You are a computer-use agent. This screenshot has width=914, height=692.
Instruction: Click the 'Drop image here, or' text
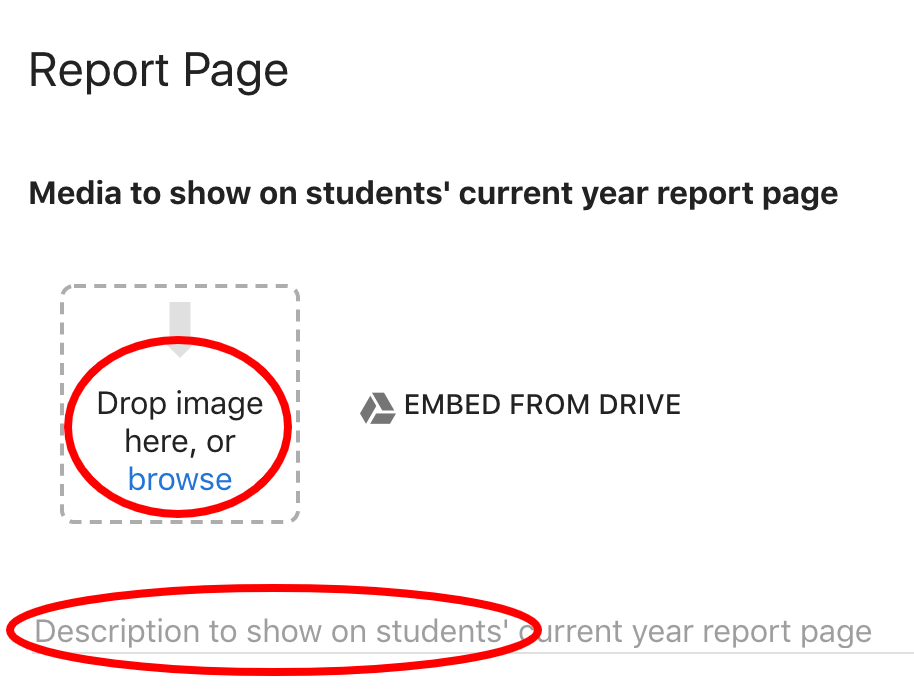tap(180, 422)
